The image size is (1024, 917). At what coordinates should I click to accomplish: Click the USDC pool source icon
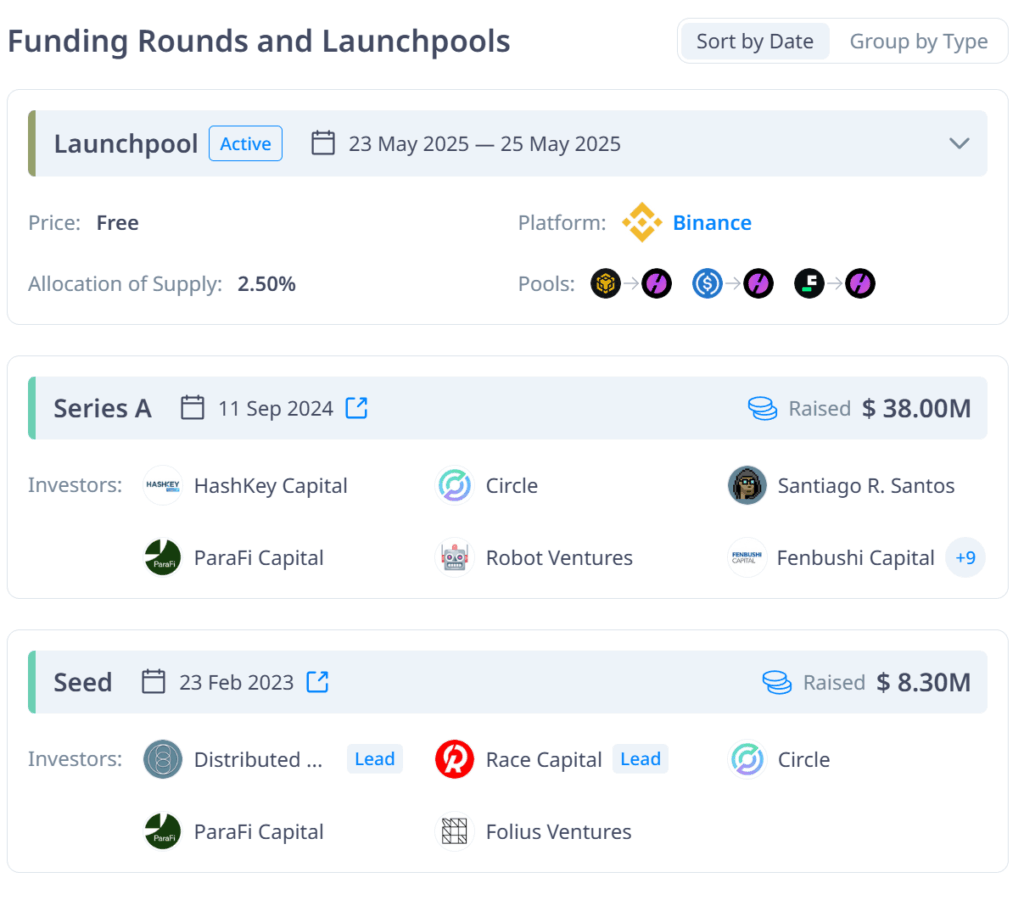pyautogui.click(x=707, y=283)
